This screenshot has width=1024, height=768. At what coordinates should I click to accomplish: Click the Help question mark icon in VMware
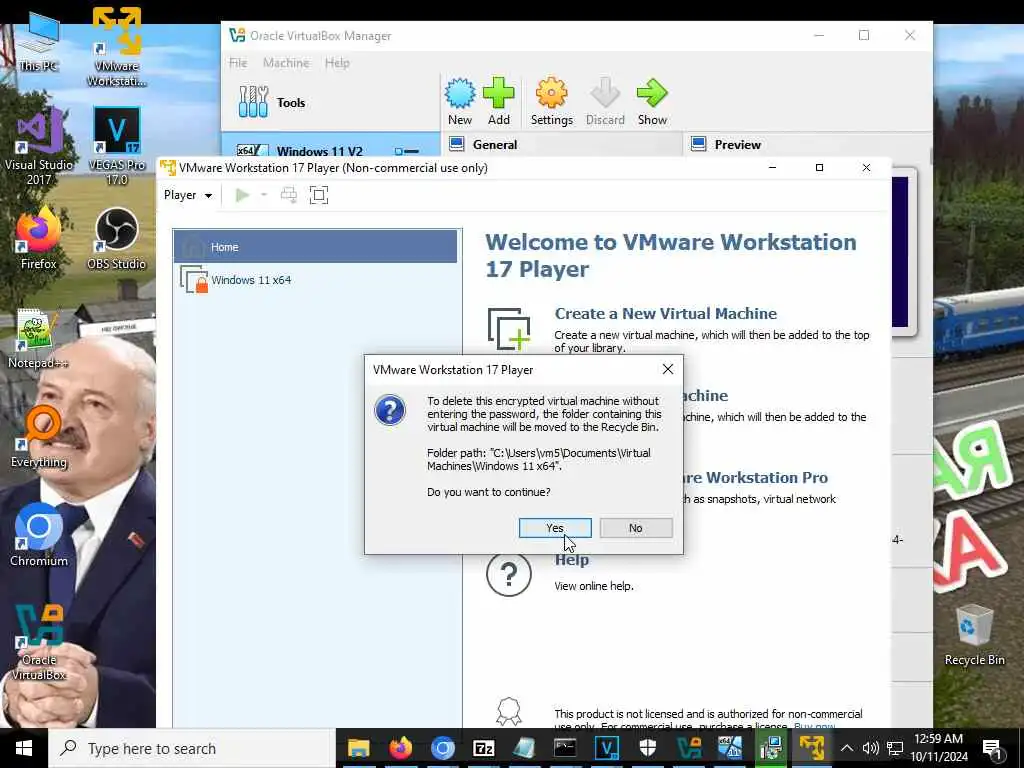coord(509,574)
